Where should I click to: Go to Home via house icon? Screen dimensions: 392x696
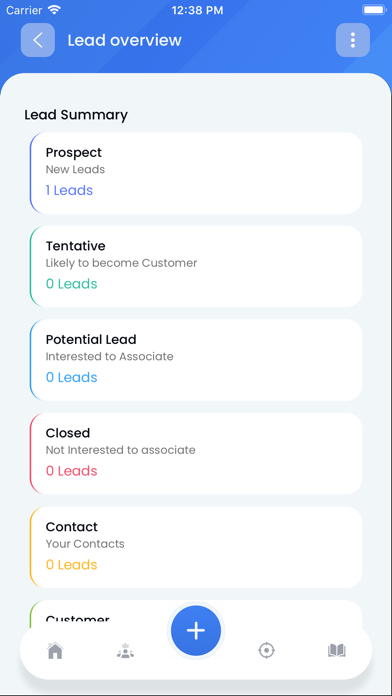click(x=55, y=651)
